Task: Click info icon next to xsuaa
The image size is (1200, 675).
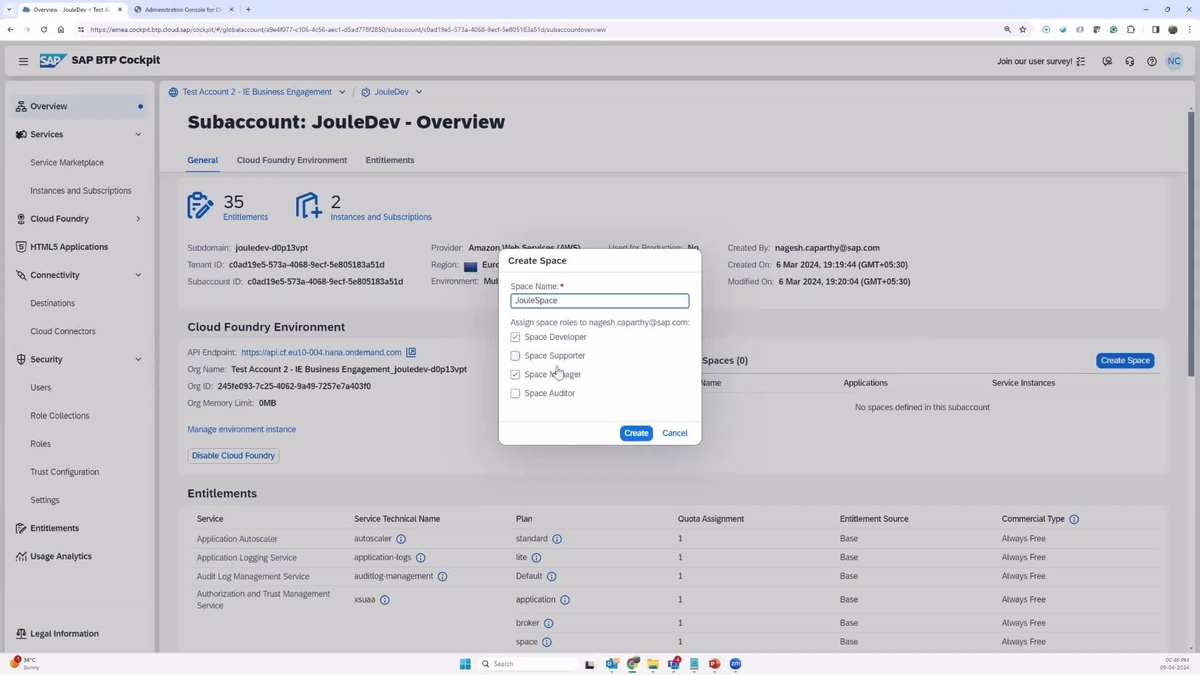Action: coord(385,600)
